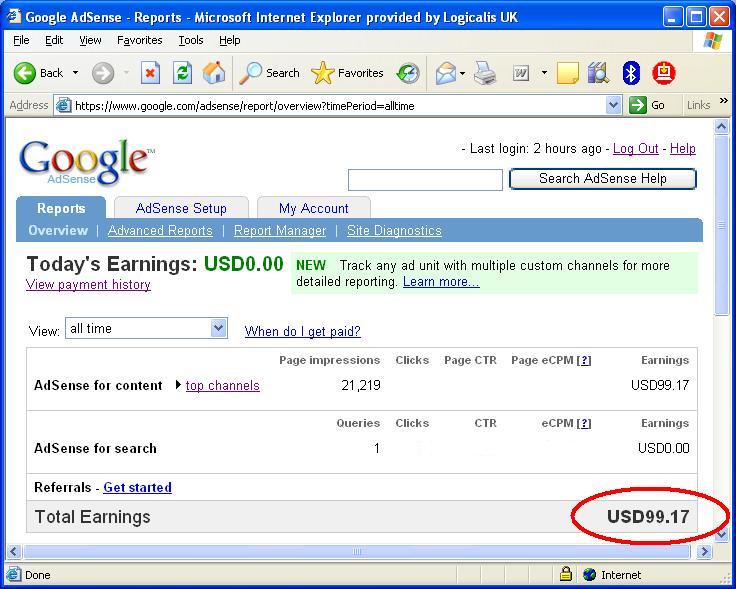The width and height of the screenshot is (736, 589).
Task: Click the Mail envelope icon
Action: coord(445,73)
